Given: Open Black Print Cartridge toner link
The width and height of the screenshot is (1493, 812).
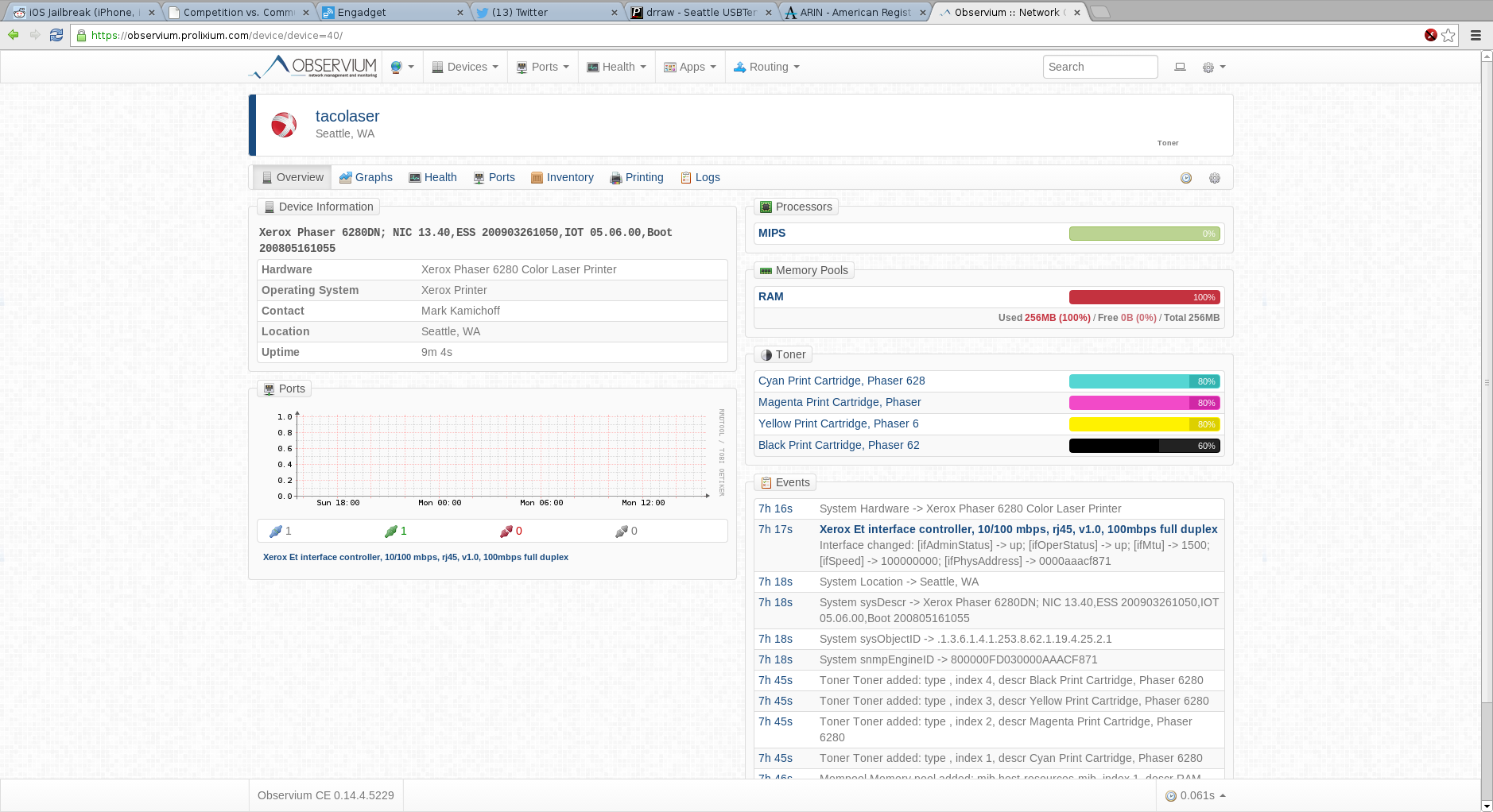Looking at the screenshot, I should coord(839,445).
